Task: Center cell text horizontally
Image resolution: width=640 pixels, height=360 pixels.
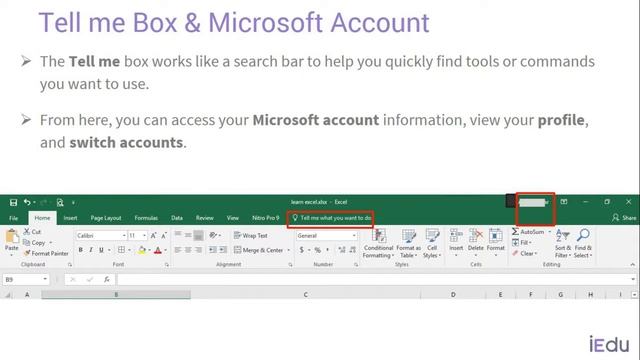Action: [188, 250]
